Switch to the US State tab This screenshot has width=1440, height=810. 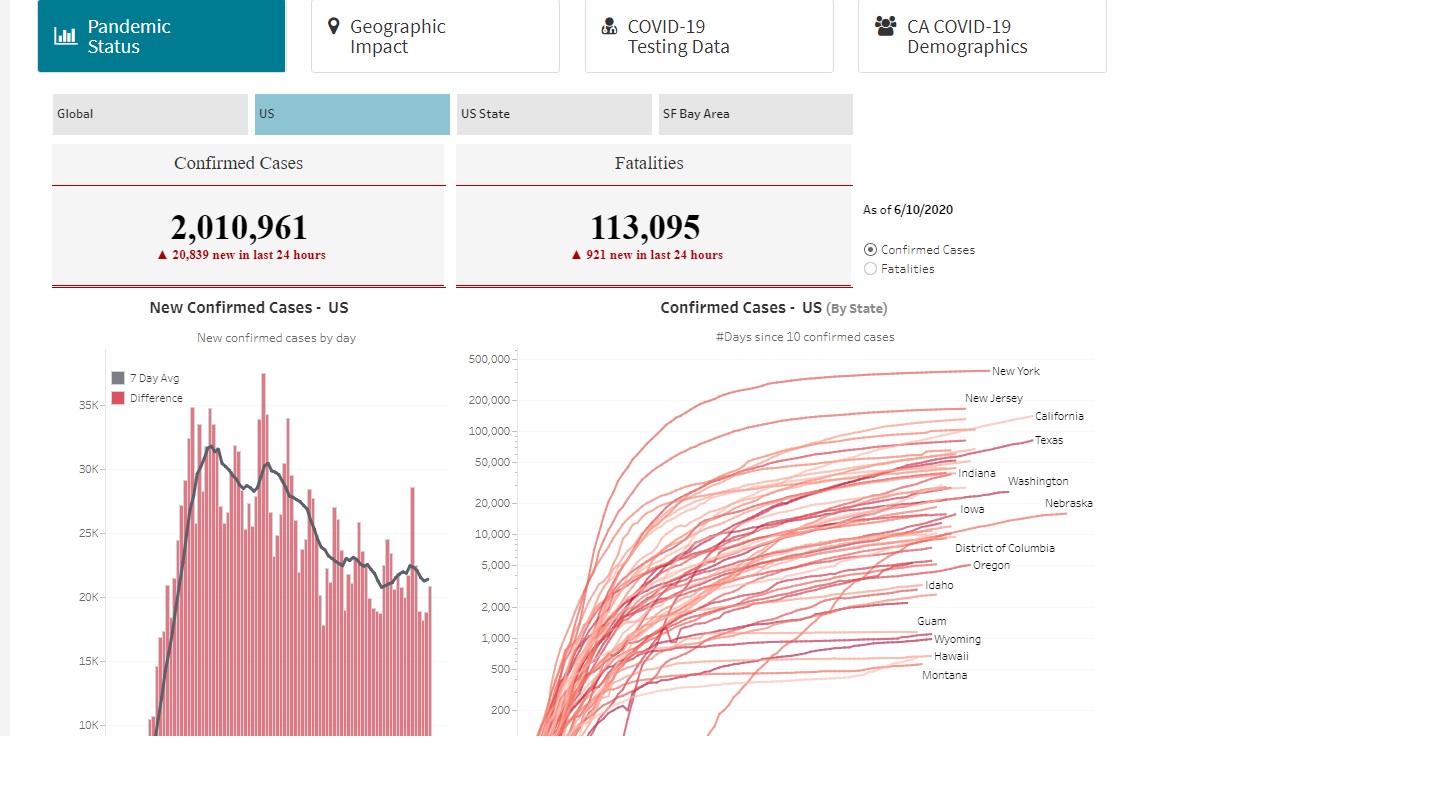point(553,114)
